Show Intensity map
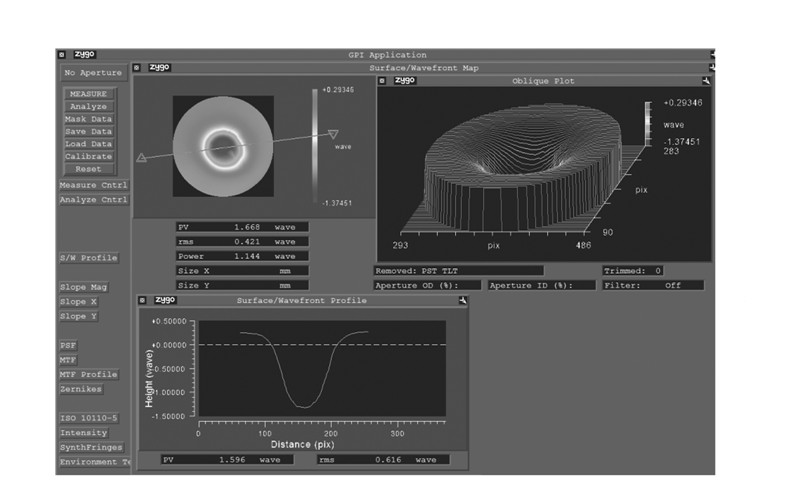 pos(84,433)
